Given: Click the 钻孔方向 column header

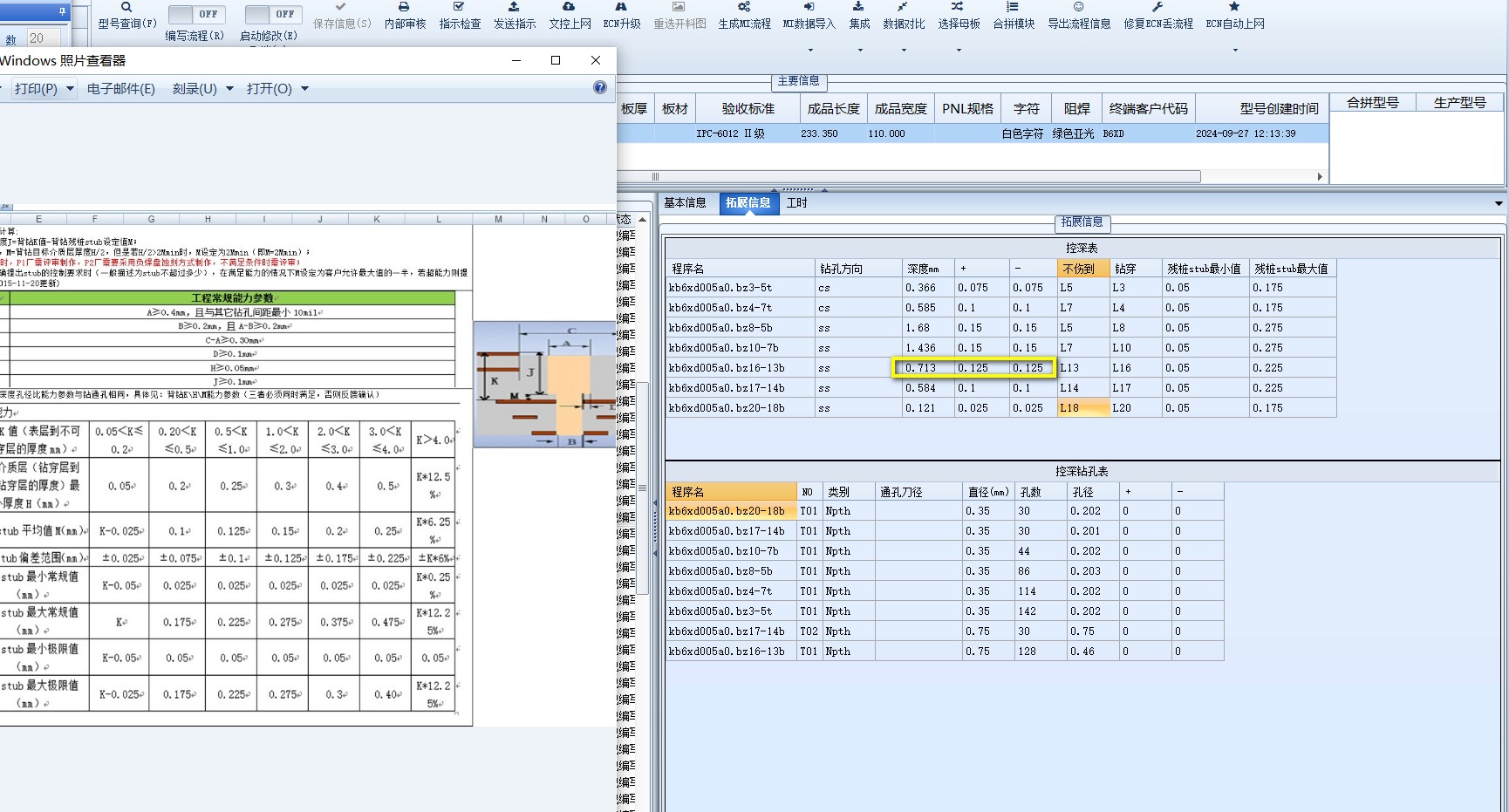Looking at the screenshot, I should pos(858,269).
